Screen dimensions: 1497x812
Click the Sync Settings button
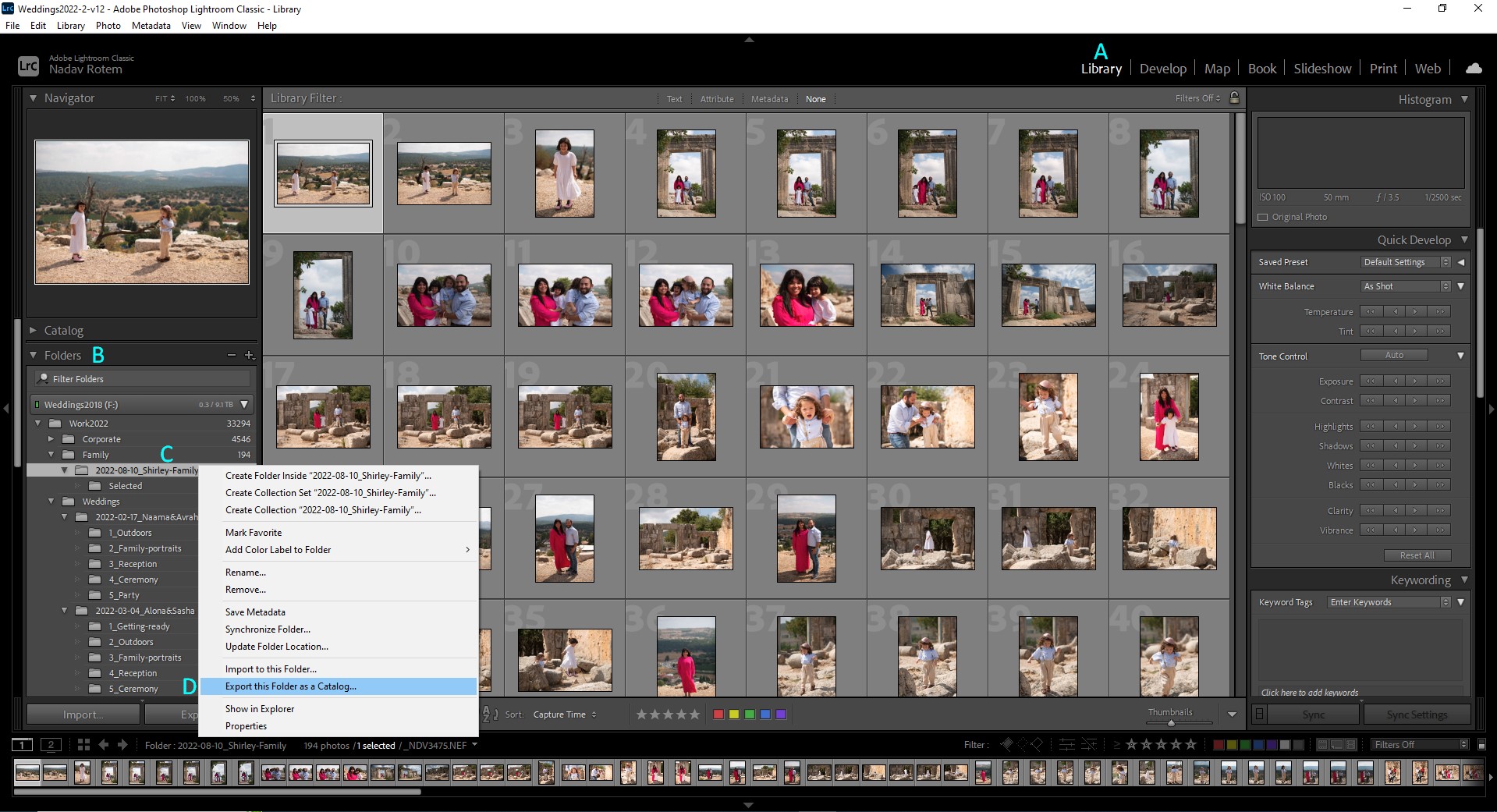(1417, 714)
